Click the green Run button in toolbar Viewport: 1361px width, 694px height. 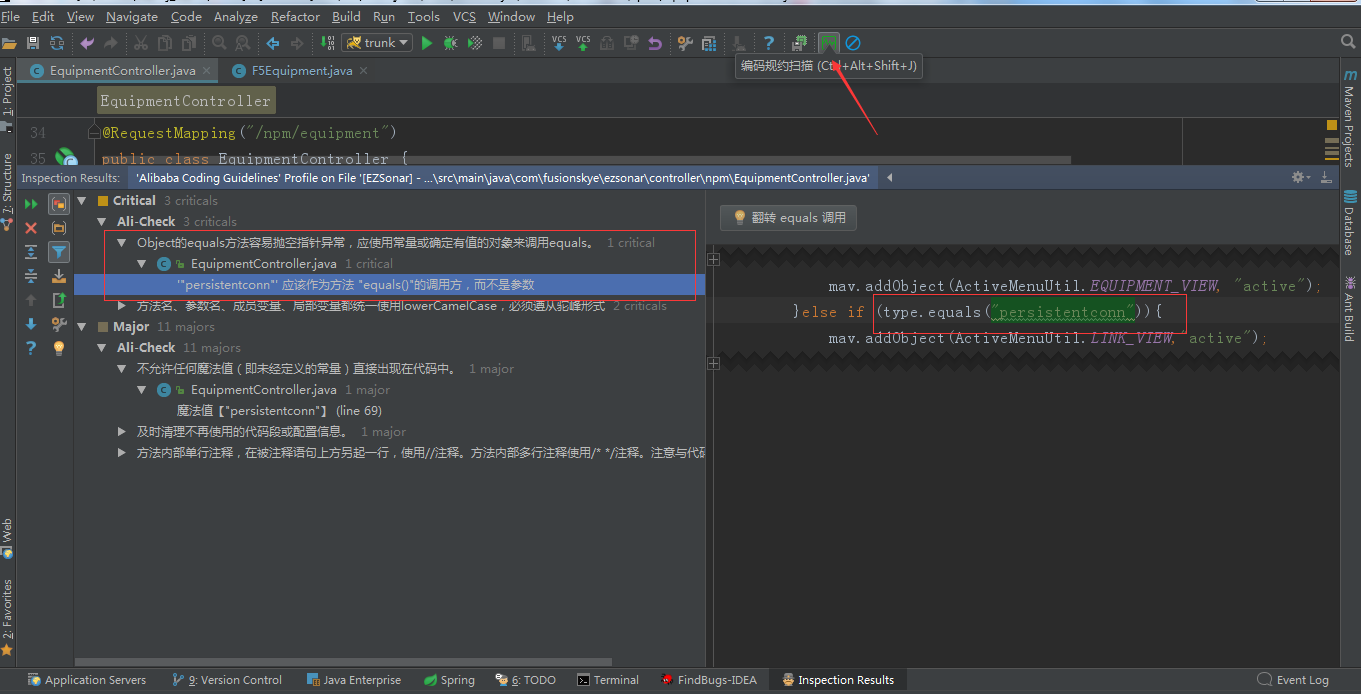click(427, 43)
